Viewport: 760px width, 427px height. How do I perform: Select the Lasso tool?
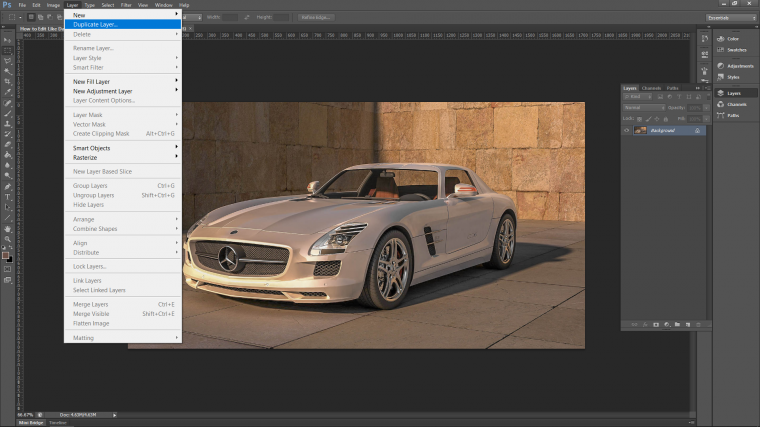point(7,61)
